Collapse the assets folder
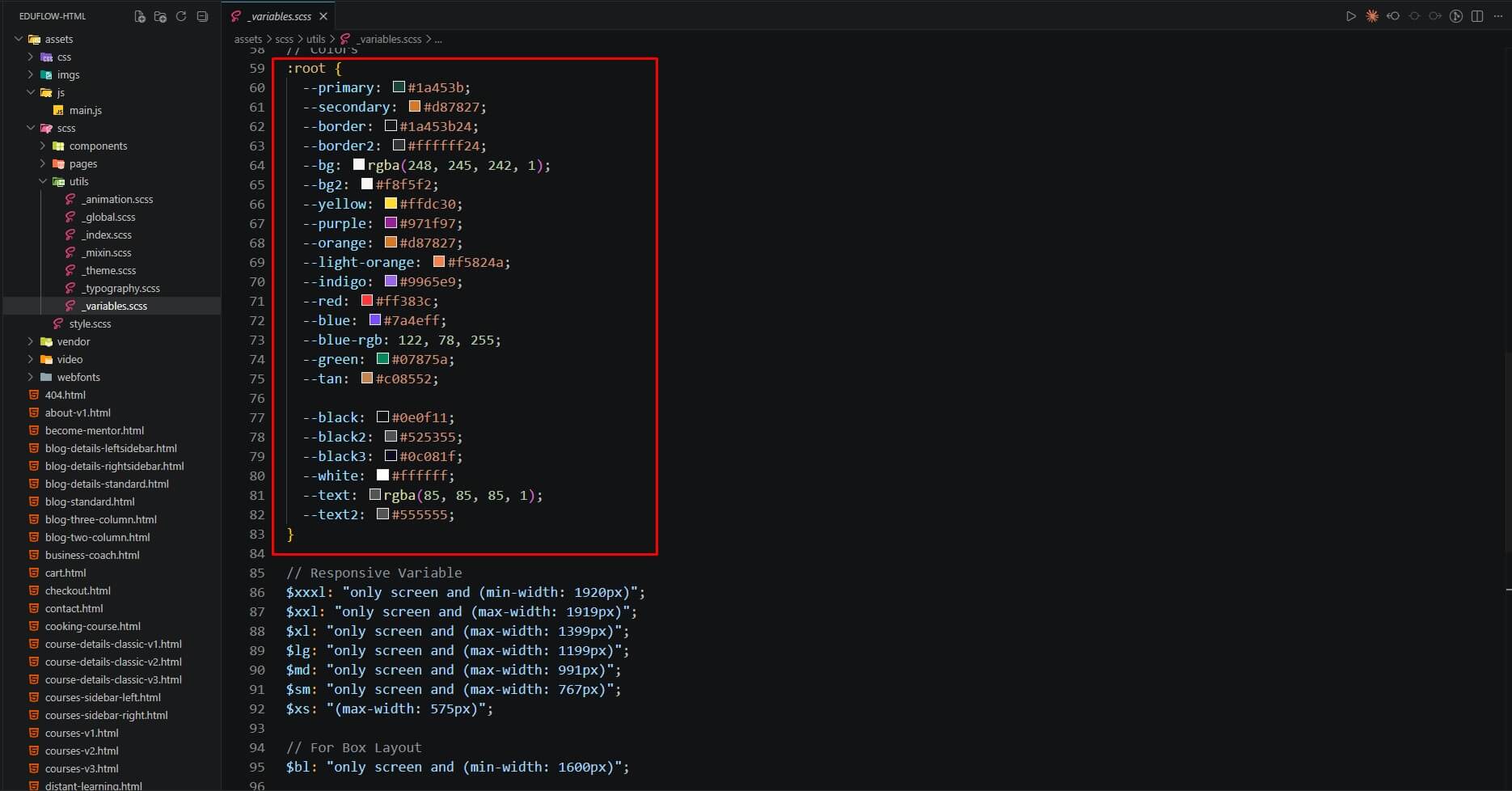The width and height of the screenshot is (1512, 791). coord(19,39)
